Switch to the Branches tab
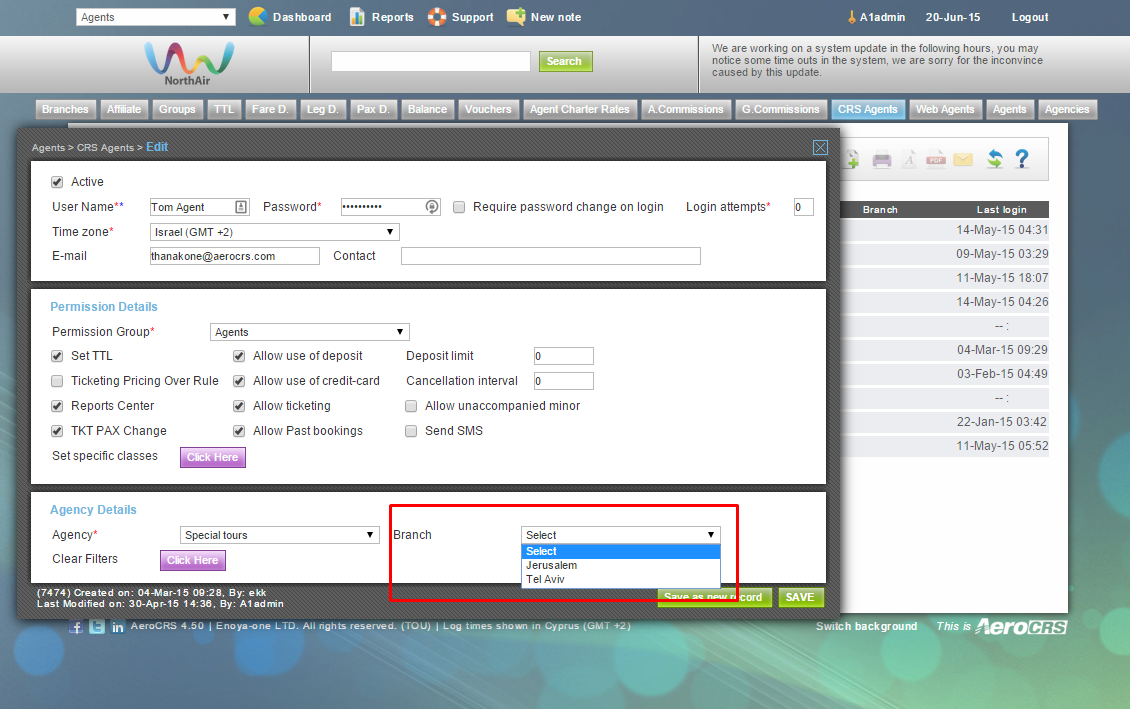The image size is (1130, 709). click(x=65, y=110)
